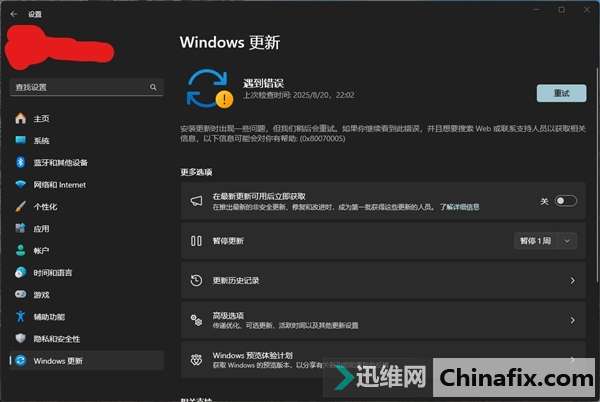600x402 pixels.
Task: Switch to 个性化 settings page
Action: pyautogui.click(x=87, y=207)
